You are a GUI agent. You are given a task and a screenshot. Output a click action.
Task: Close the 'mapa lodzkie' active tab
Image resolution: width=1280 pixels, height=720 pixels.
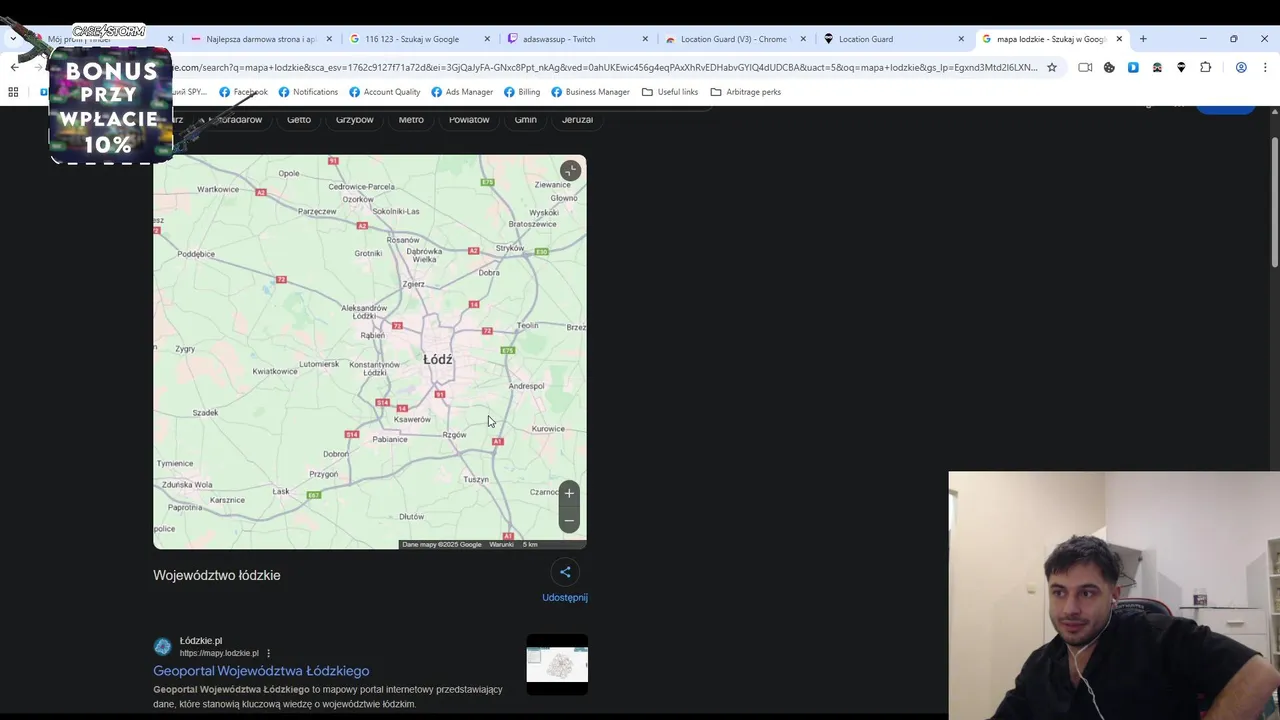(x=1119, y=39)
